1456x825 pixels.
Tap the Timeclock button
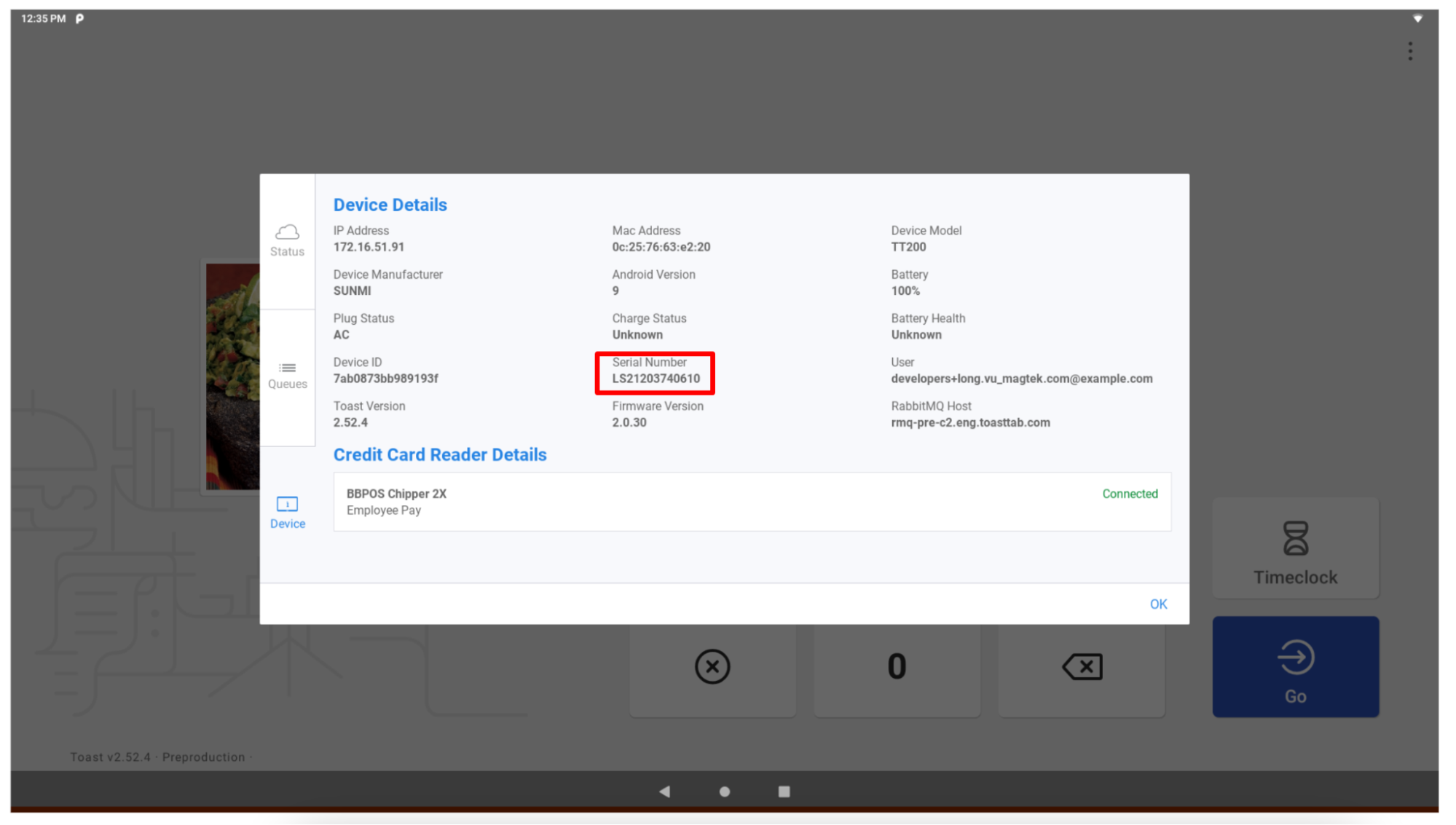(x=1295, y=548)
